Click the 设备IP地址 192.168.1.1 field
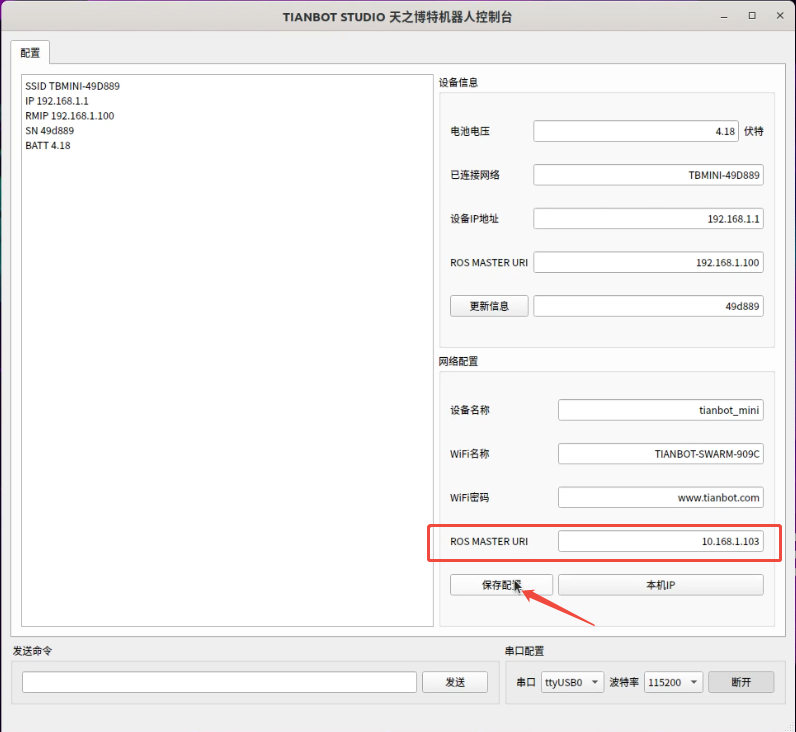This screenshot has width=796, height=732. point(648,219)
